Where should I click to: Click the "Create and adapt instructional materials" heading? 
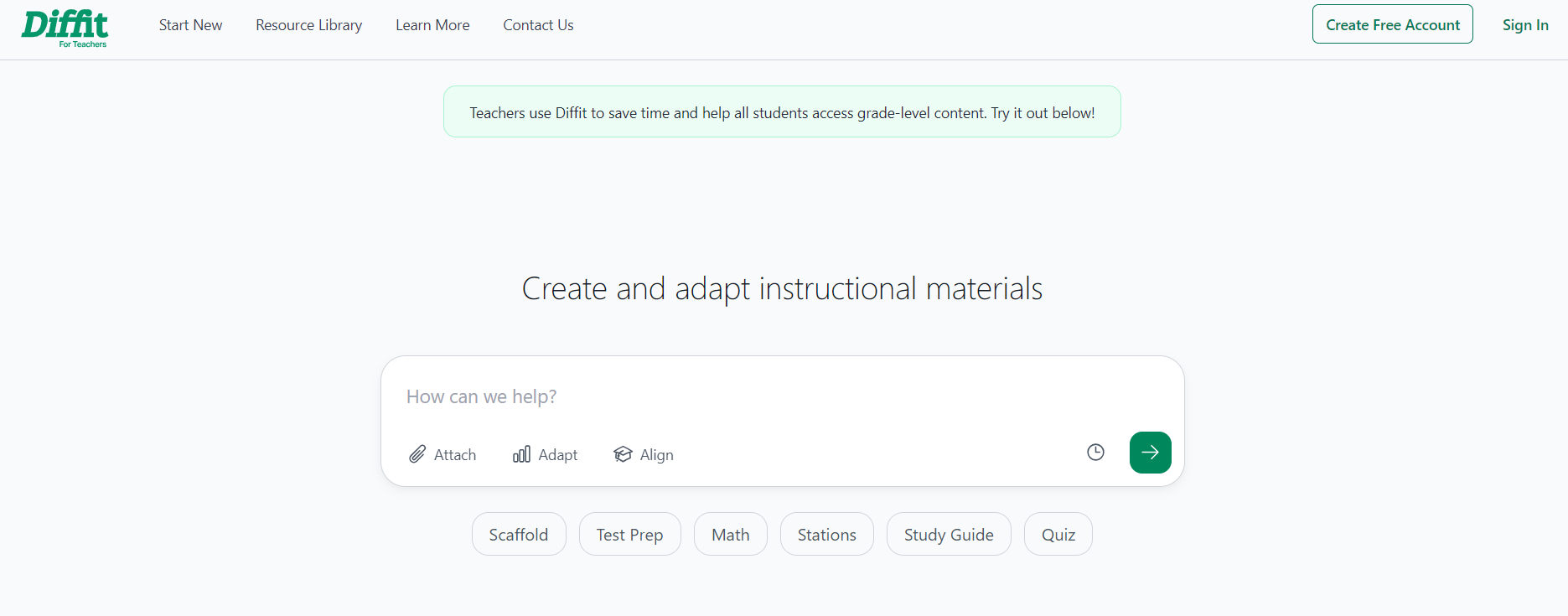[782, 289]
